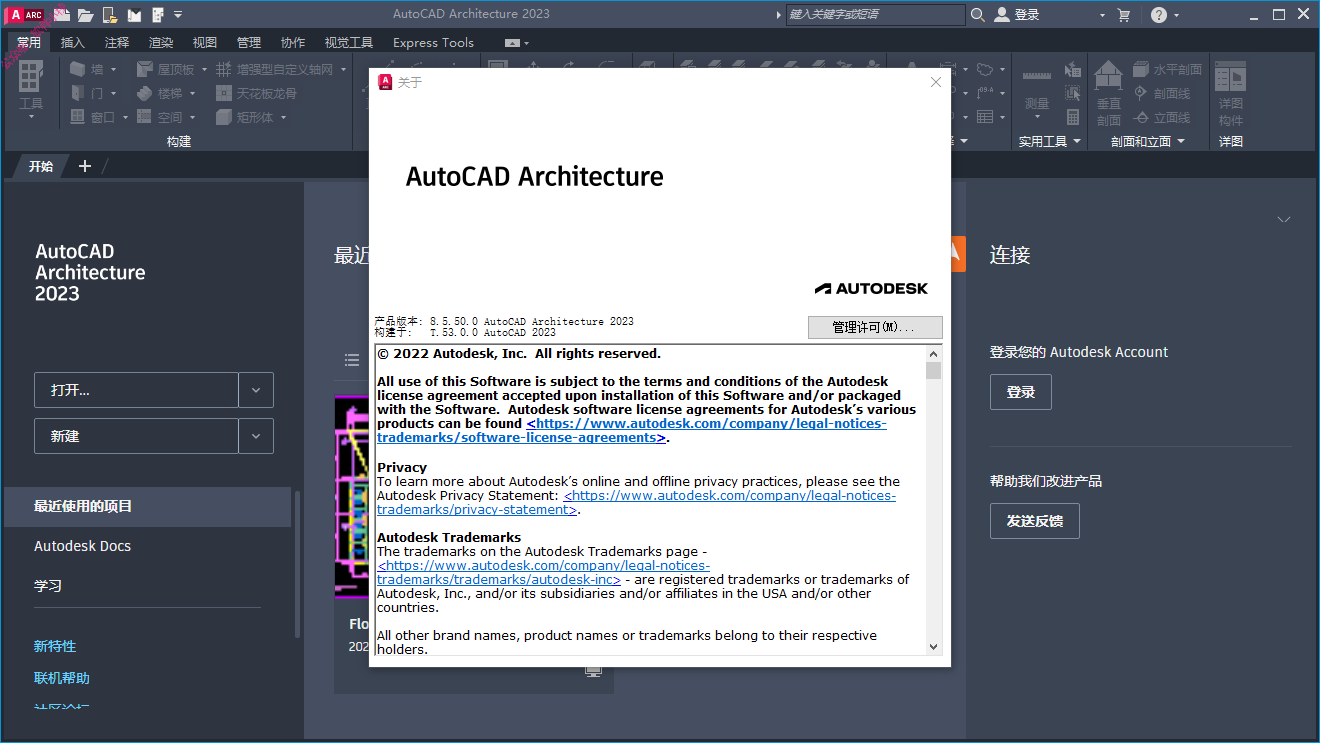Select the 剖面线 (Section line) tool

pyautogui.click(x=1162, y=93)
